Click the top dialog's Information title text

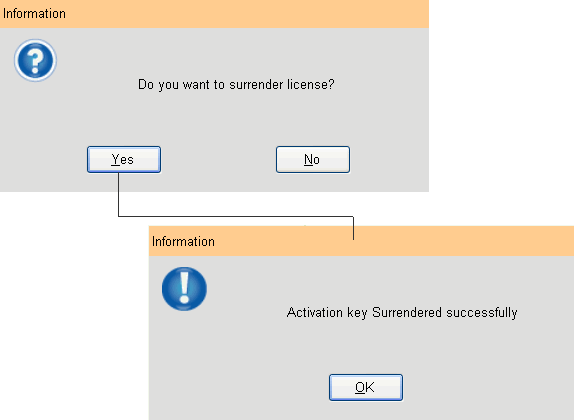pyautogui.click(x=34, y=14)
